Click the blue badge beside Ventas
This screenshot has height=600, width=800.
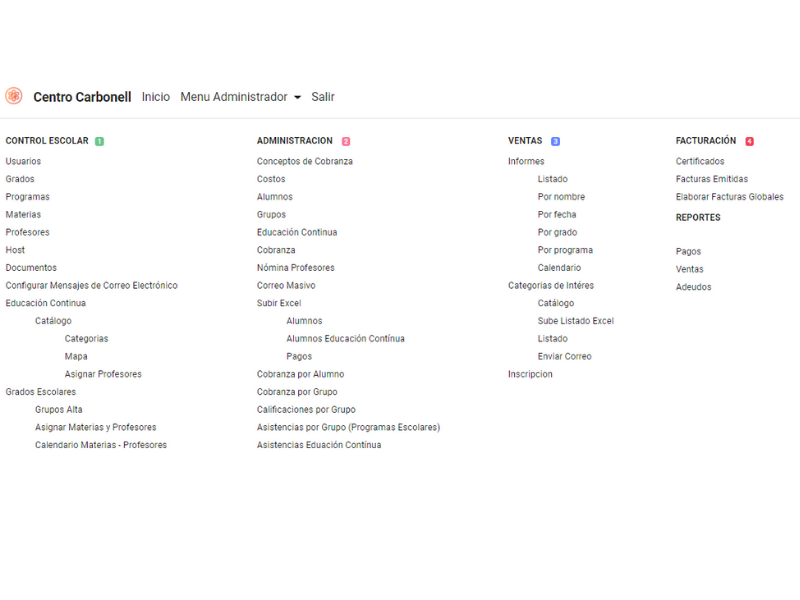point(555,142)
